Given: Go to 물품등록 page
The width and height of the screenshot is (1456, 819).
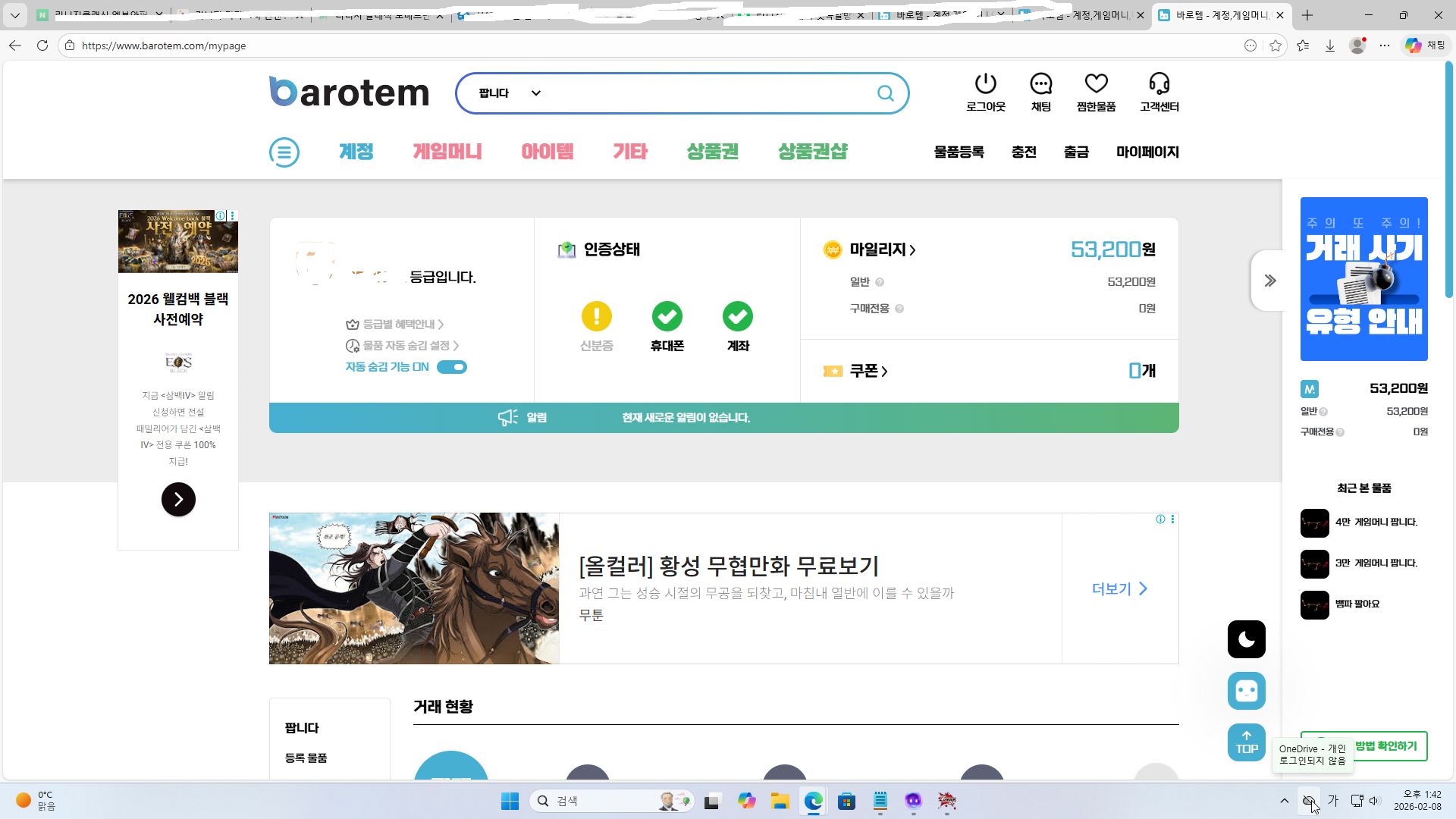Looking at the screenshot, I should (959, 152).
